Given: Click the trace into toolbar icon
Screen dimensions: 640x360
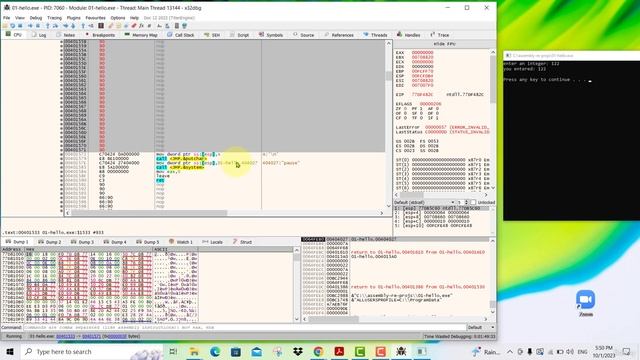Looking at the screenshot, I should [66, 26].
